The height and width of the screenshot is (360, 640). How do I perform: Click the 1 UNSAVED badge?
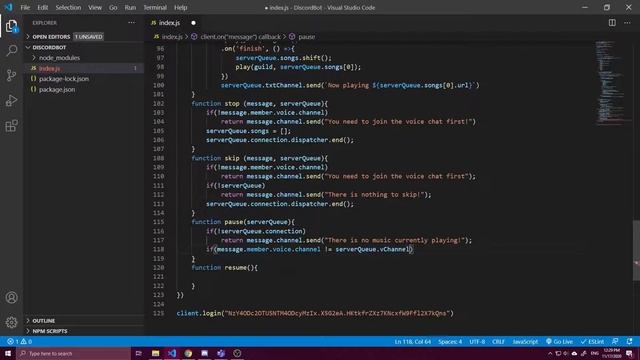coord(89,37)
